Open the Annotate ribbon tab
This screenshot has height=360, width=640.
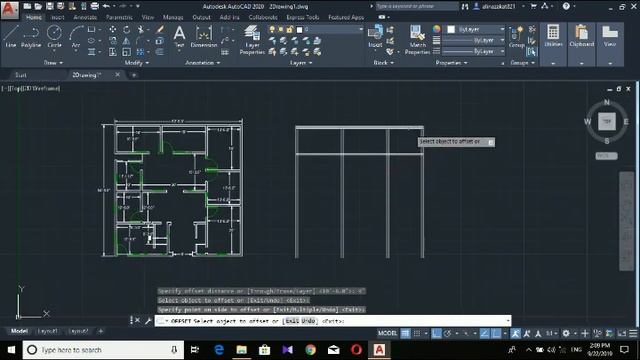pos(85,17)
